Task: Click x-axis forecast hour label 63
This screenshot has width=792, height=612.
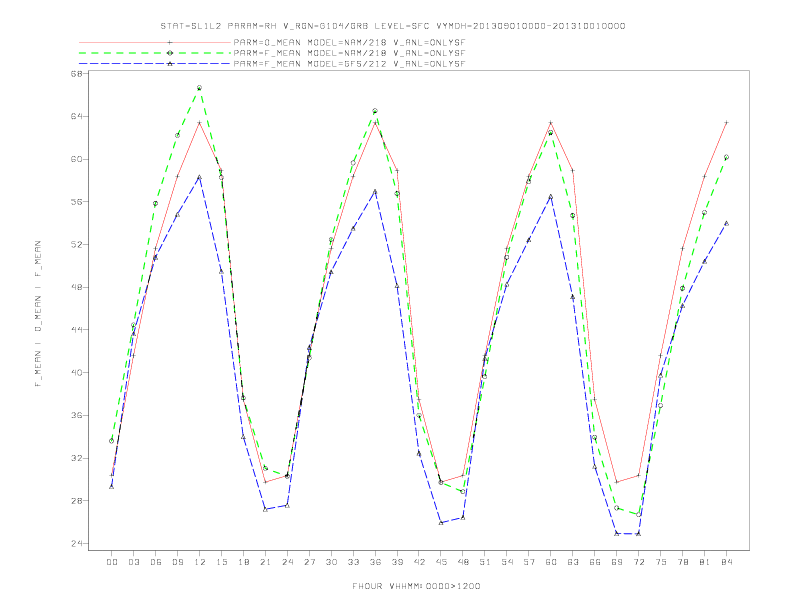Action: click(x=573, y=562)
